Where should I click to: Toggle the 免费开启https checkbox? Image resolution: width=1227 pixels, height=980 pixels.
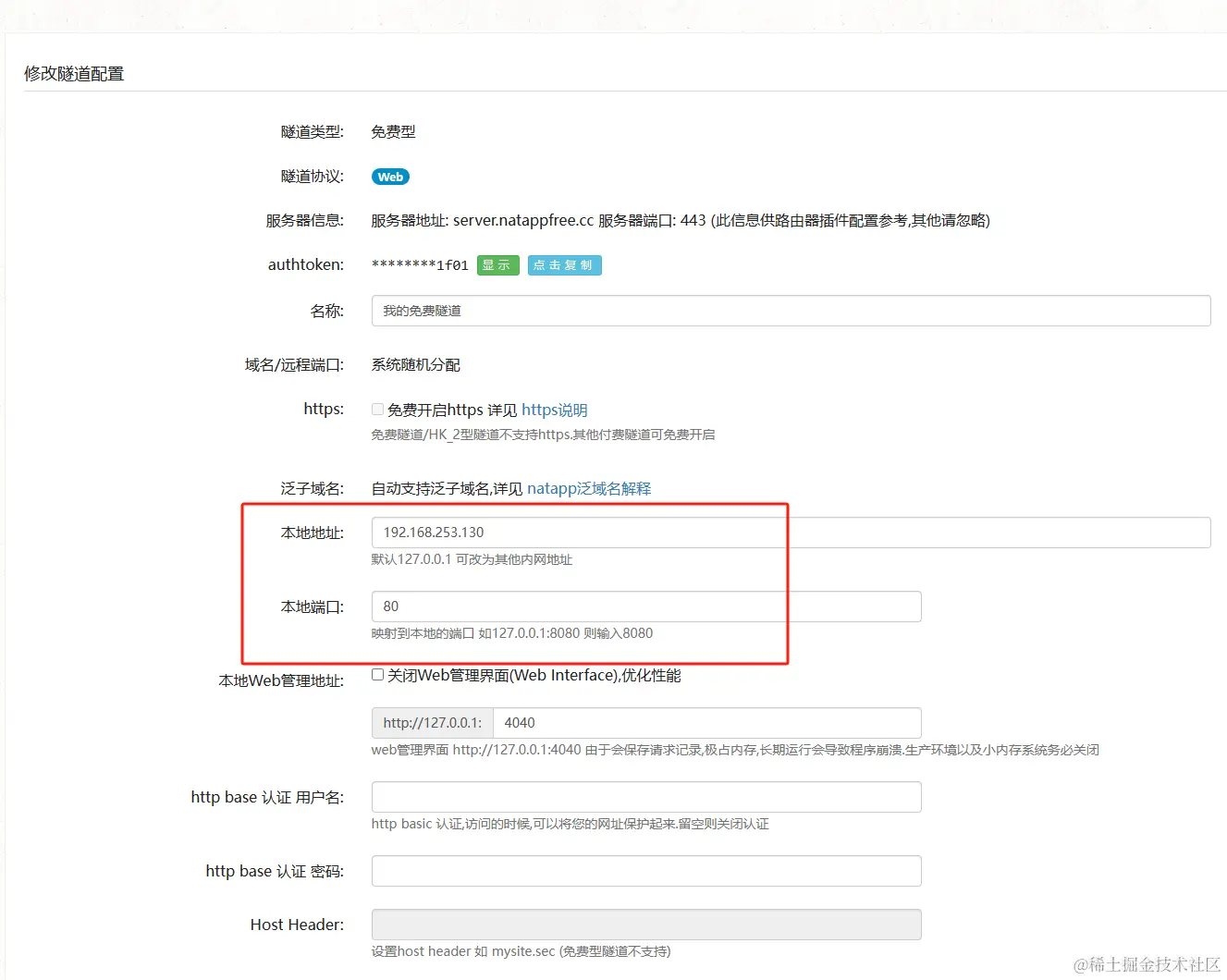[x=377, y=409]
